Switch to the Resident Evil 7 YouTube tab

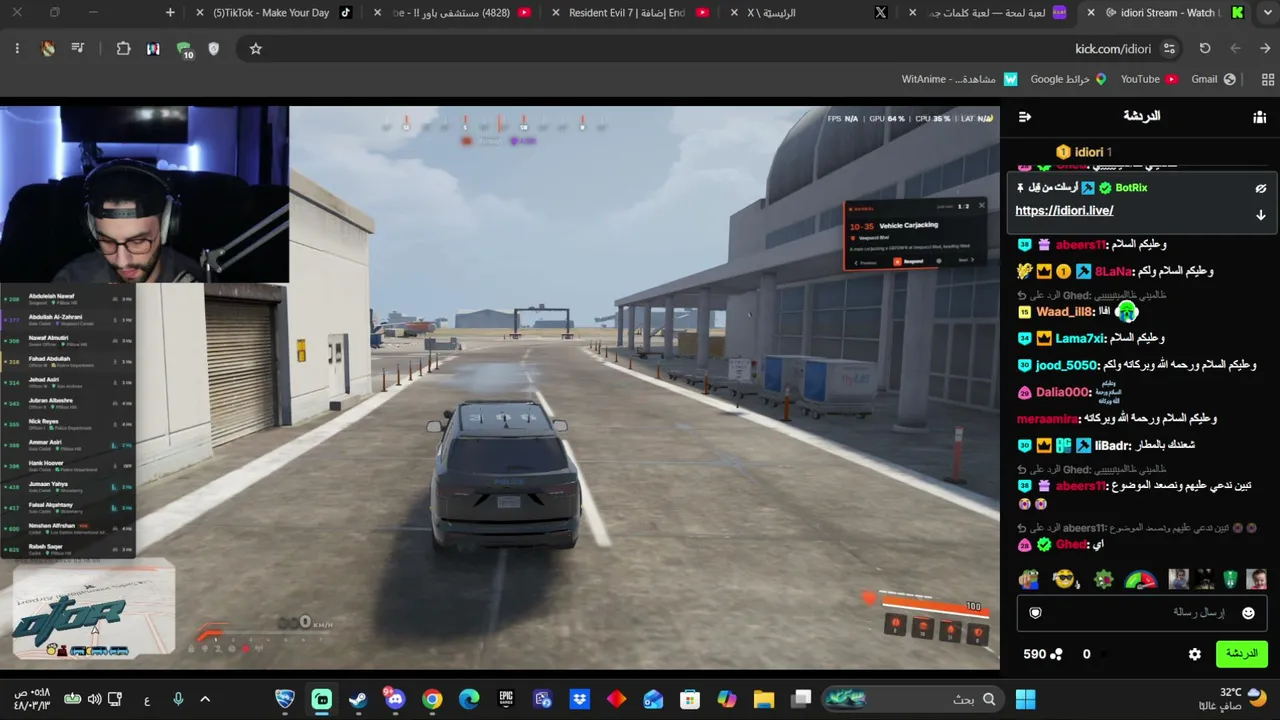pos(630,13)
